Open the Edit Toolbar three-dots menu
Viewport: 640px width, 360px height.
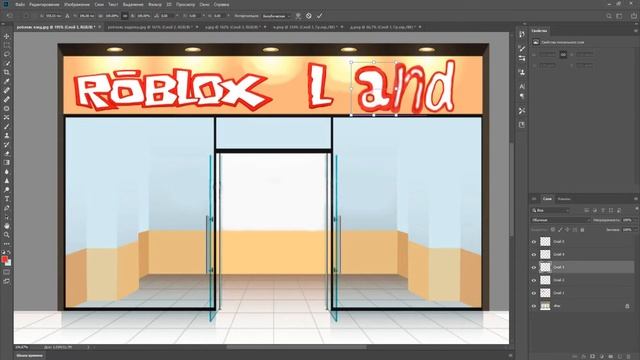point(7,244)
